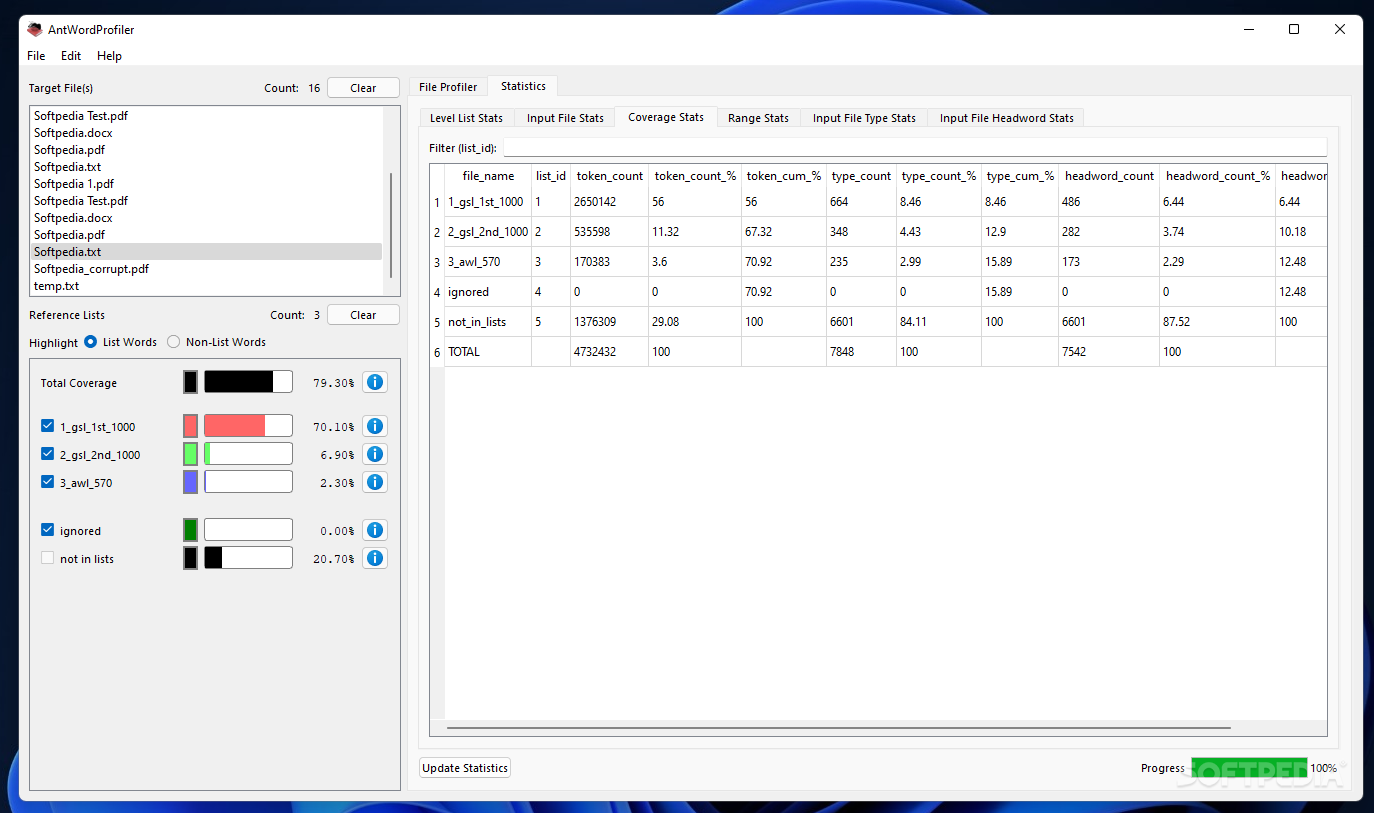Image resolution: width=1374 pixels, height=813 pixels.
Task: Click the token_cum_% column header
Action: pyautogui.click(x=784, y=176)
